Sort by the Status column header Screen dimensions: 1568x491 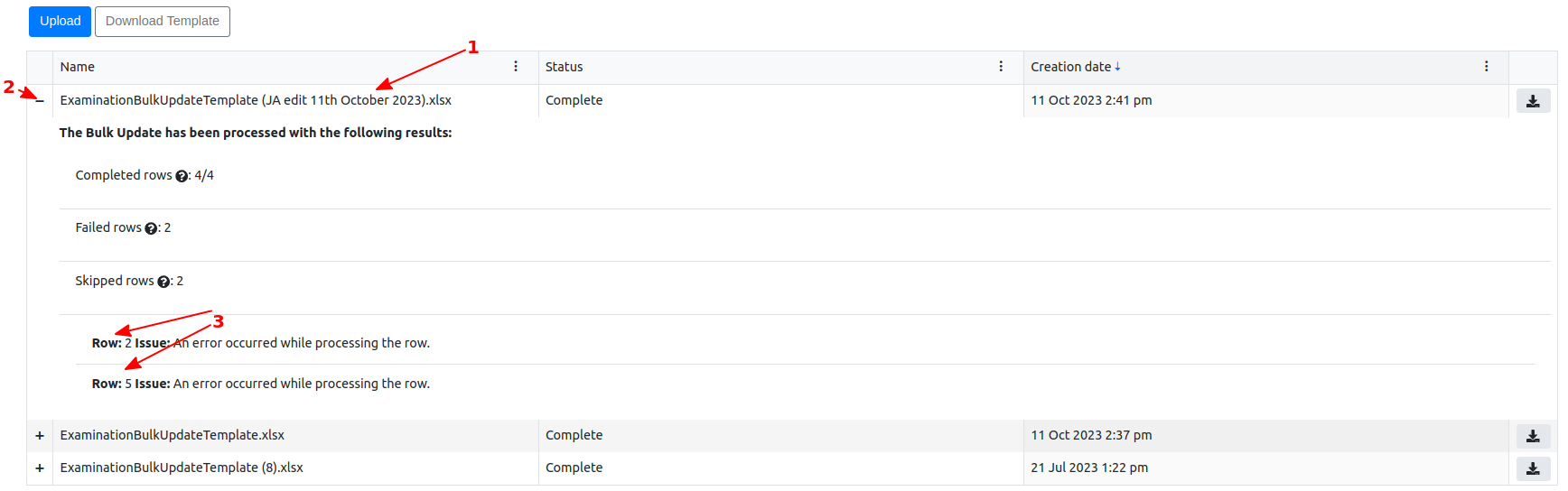pyautogui.click(x=565, y=67)
